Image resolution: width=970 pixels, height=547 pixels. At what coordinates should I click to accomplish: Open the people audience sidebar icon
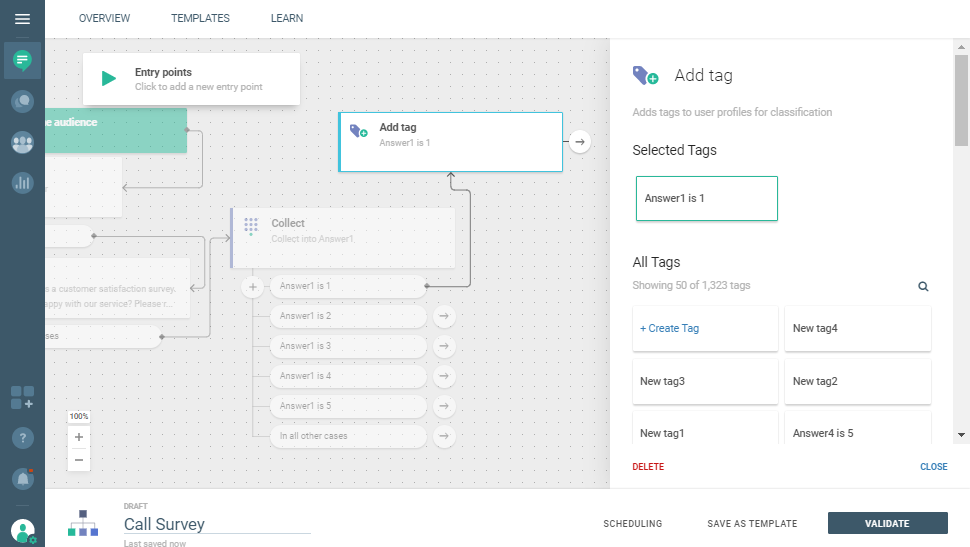coord(22,142)
